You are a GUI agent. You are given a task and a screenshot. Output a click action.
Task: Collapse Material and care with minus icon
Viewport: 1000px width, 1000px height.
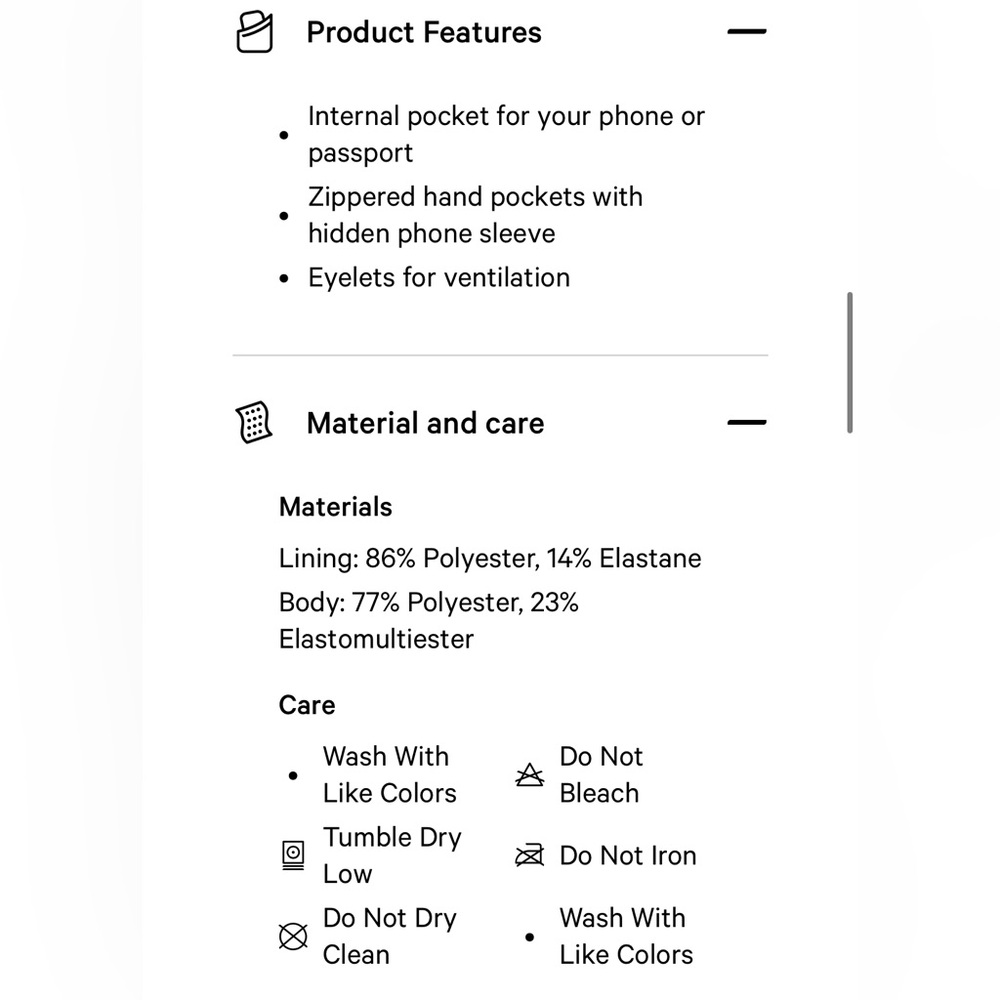tap(747, 422)
